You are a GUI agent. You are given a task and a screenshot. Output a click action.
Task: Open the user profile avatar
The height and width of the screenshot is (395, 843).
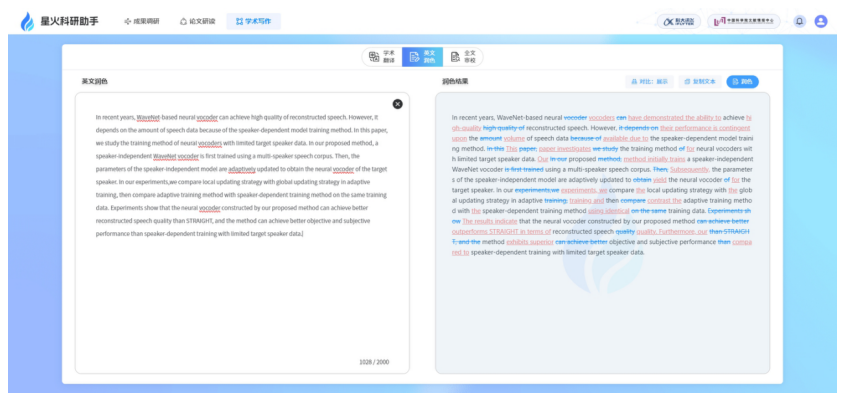click(820, 21)
